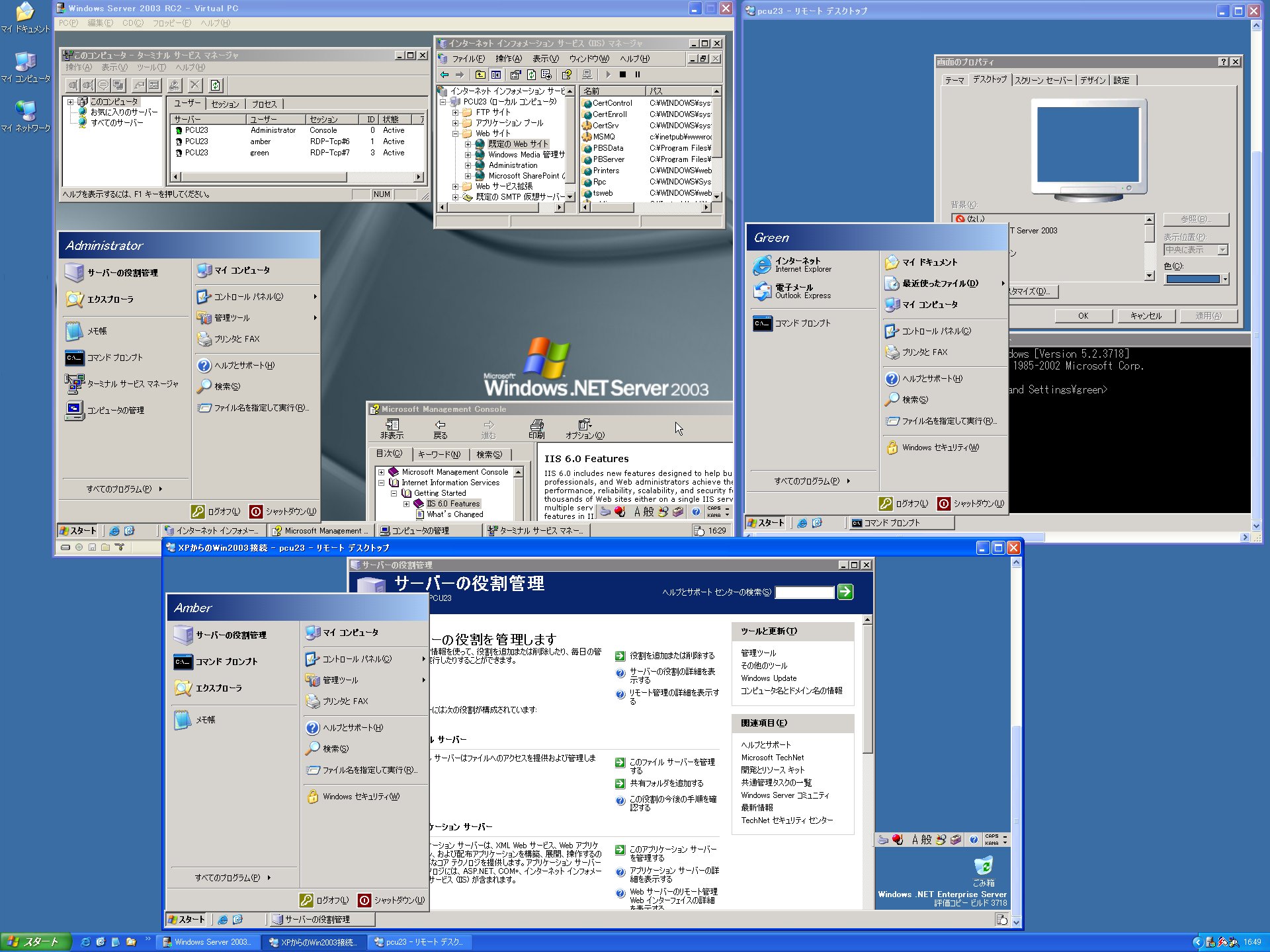The image size is (1270, 952).
Task: Select スクリーン セーバー tab in Display Properties
Action: click(1044, 81)
